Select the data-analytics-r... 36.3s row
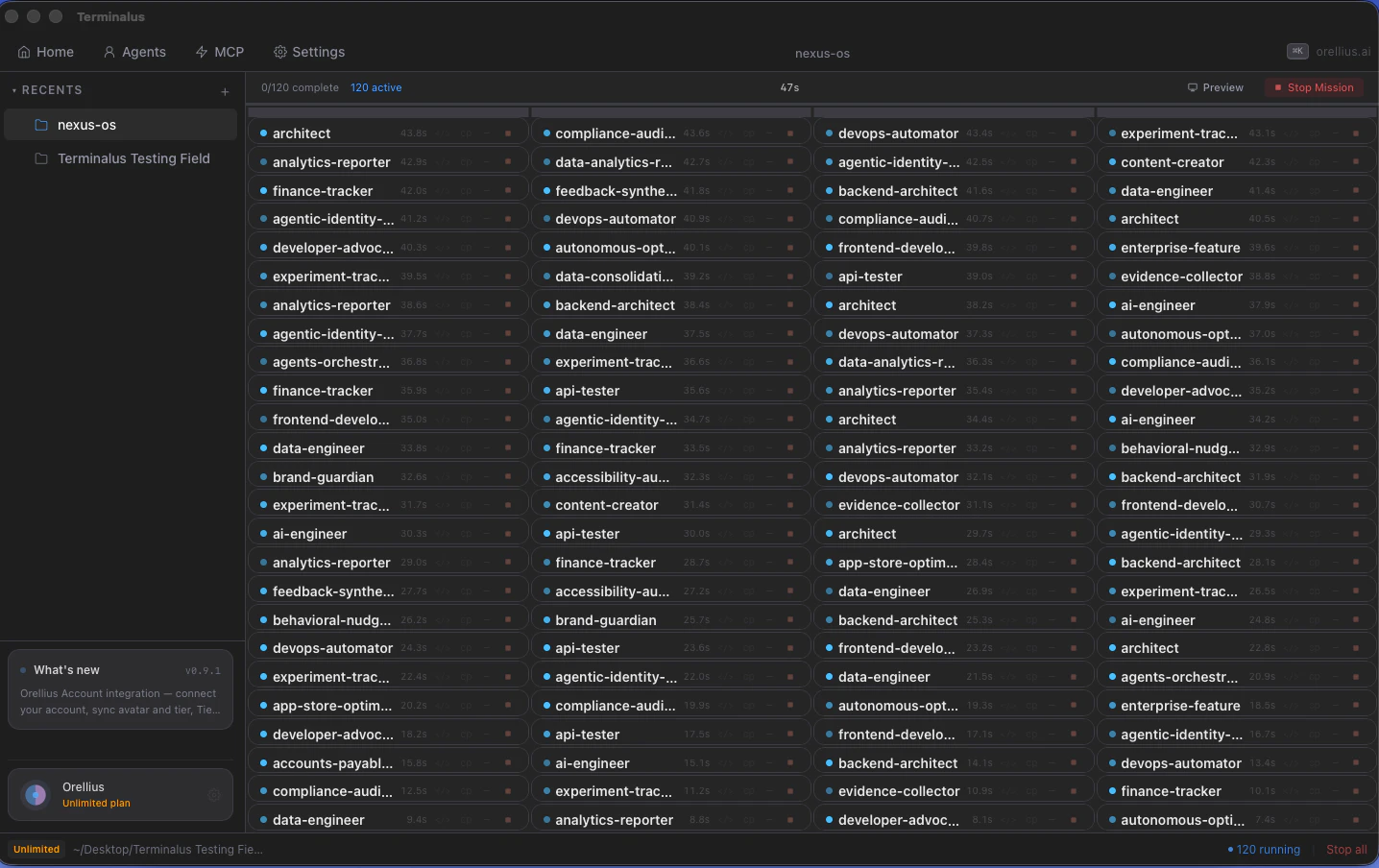1379x868 pixels. click(954, 362)
